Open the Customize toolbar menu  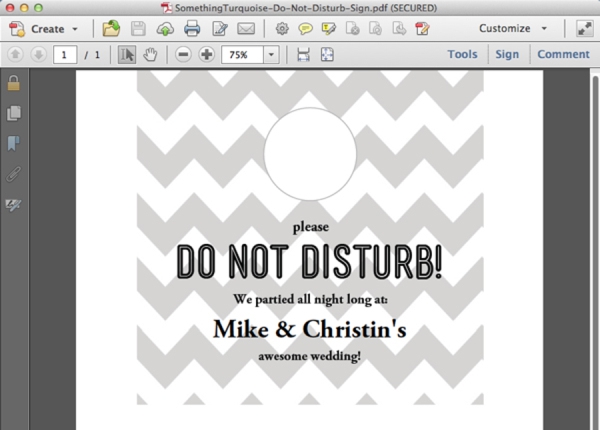(513, 28)
